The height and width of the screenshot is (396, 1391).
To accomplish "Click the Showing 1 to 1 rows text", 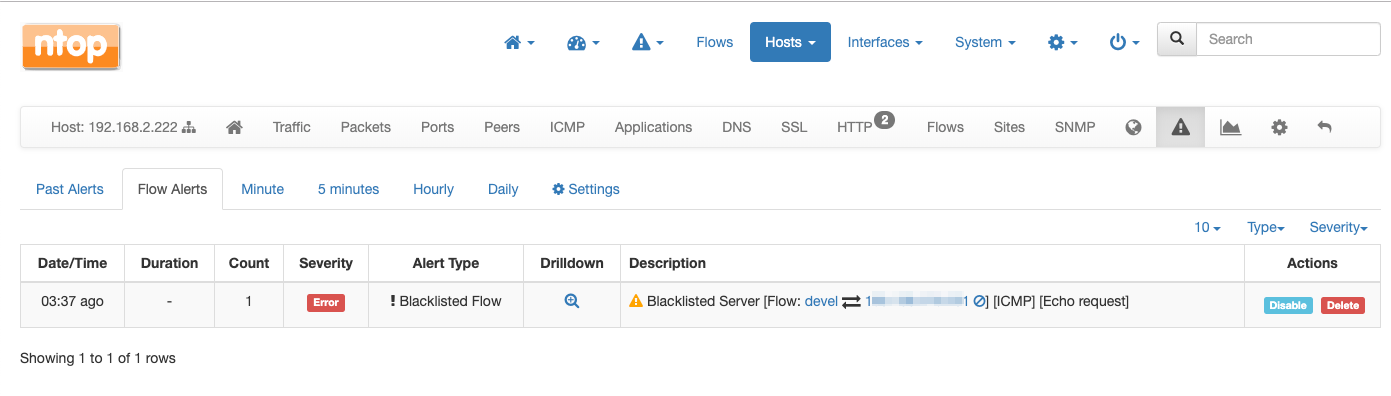I will coord(98,358).
